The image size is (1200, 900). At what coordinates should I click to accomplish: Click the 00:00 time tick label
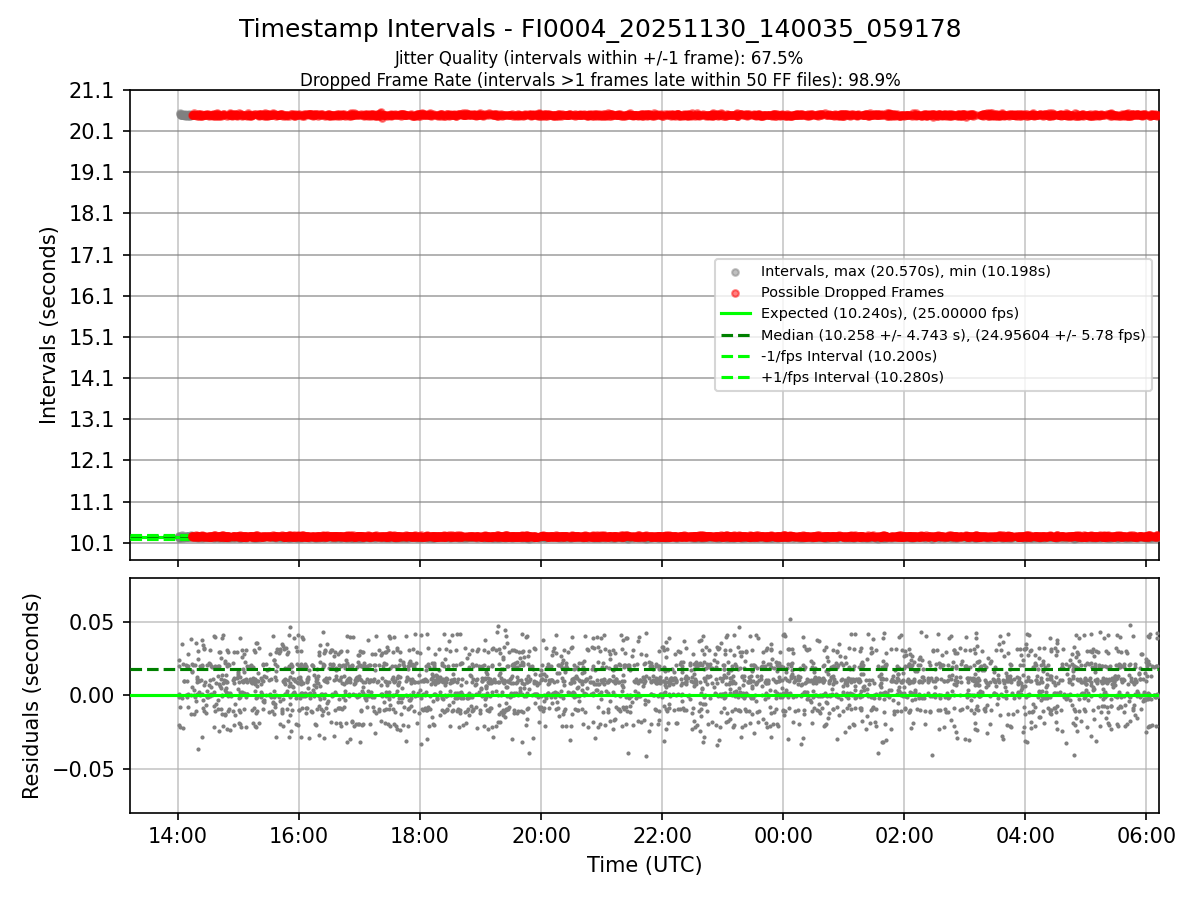click(x=783, y=834)
